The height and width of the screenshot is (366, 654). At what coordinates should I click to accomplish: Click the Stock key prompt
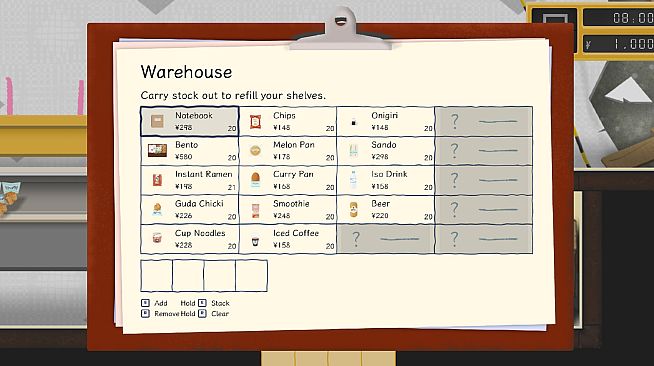coord(214,303)
